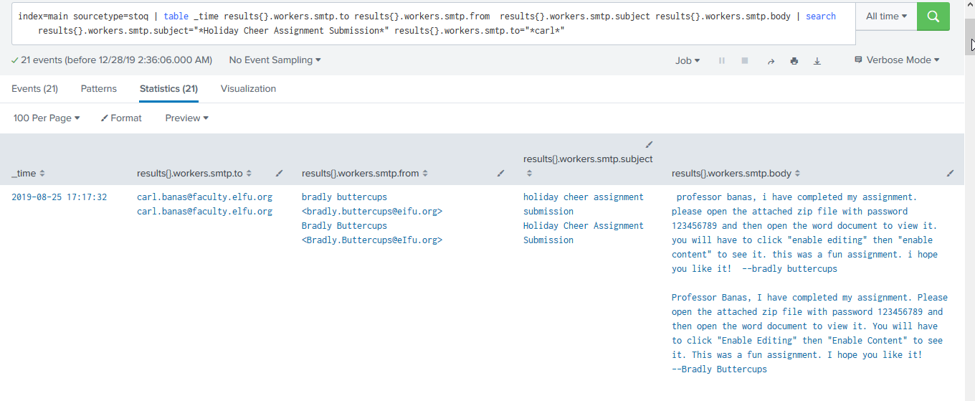Edit format of the smtp.to column
The width and height of the screenshot is (975, 401).
coord(279,173)
